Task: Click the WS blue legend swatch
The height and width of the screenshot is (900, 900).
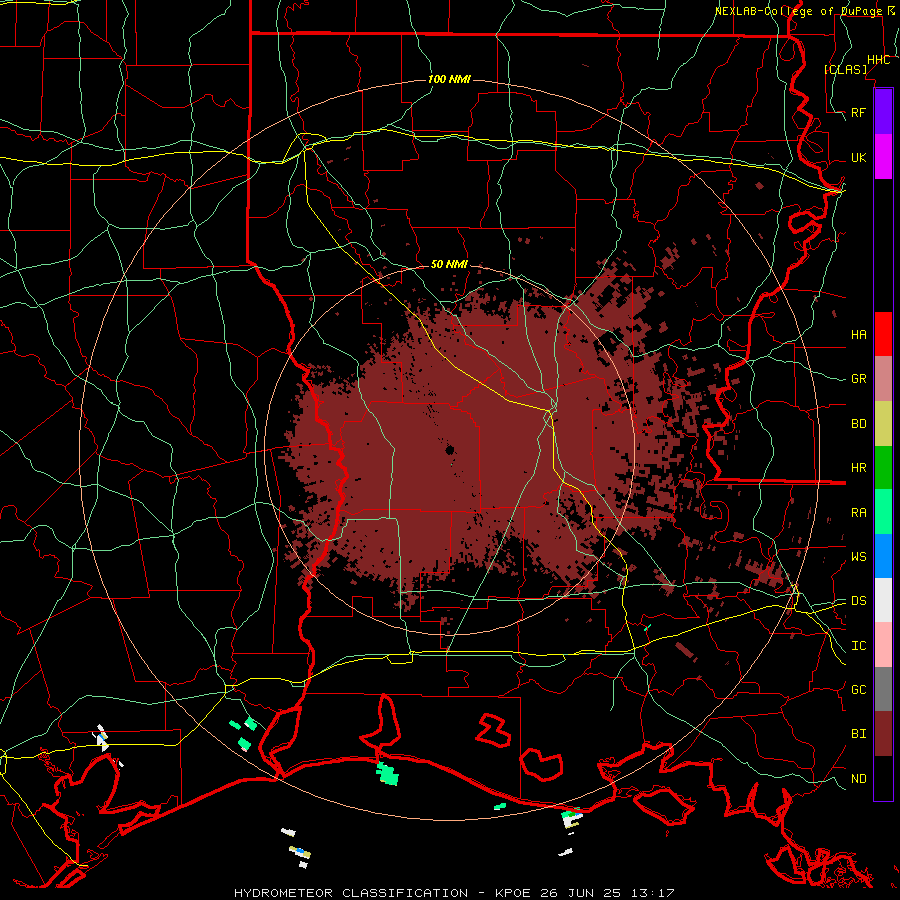Action: [883, 556]
